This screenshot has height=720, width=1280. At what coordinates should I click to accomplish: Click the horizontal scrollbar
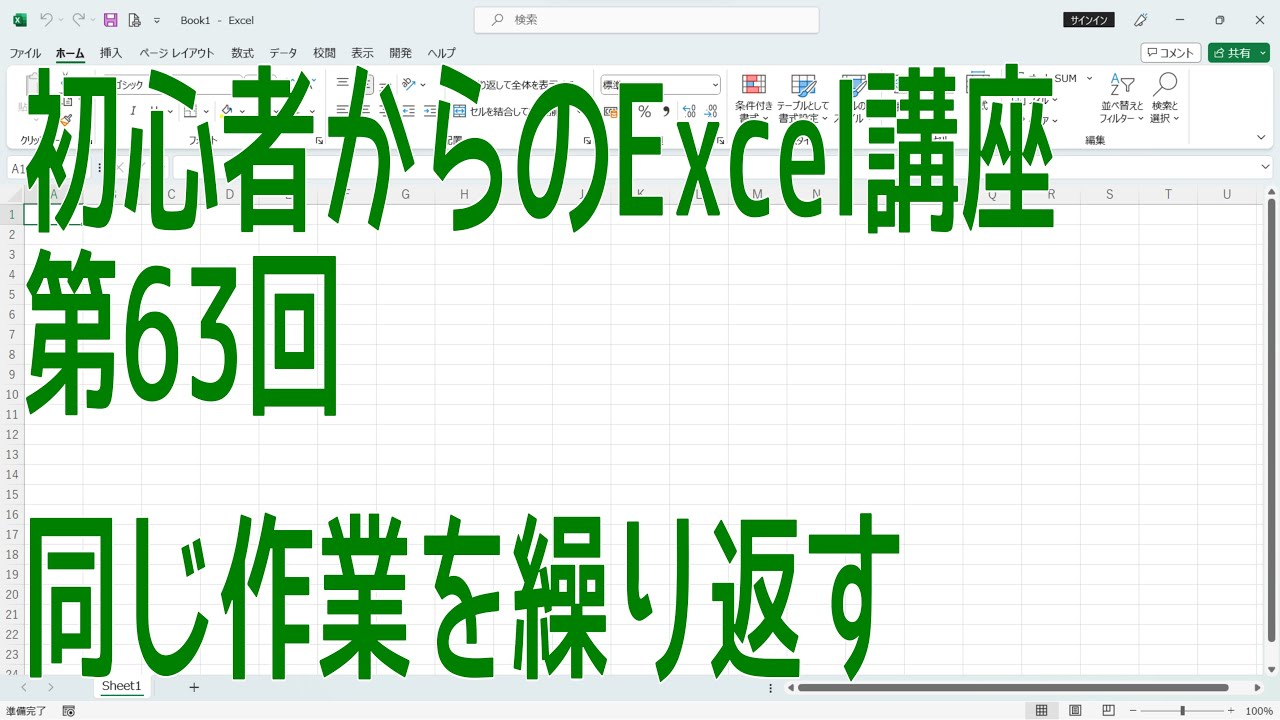point(1013,687)
